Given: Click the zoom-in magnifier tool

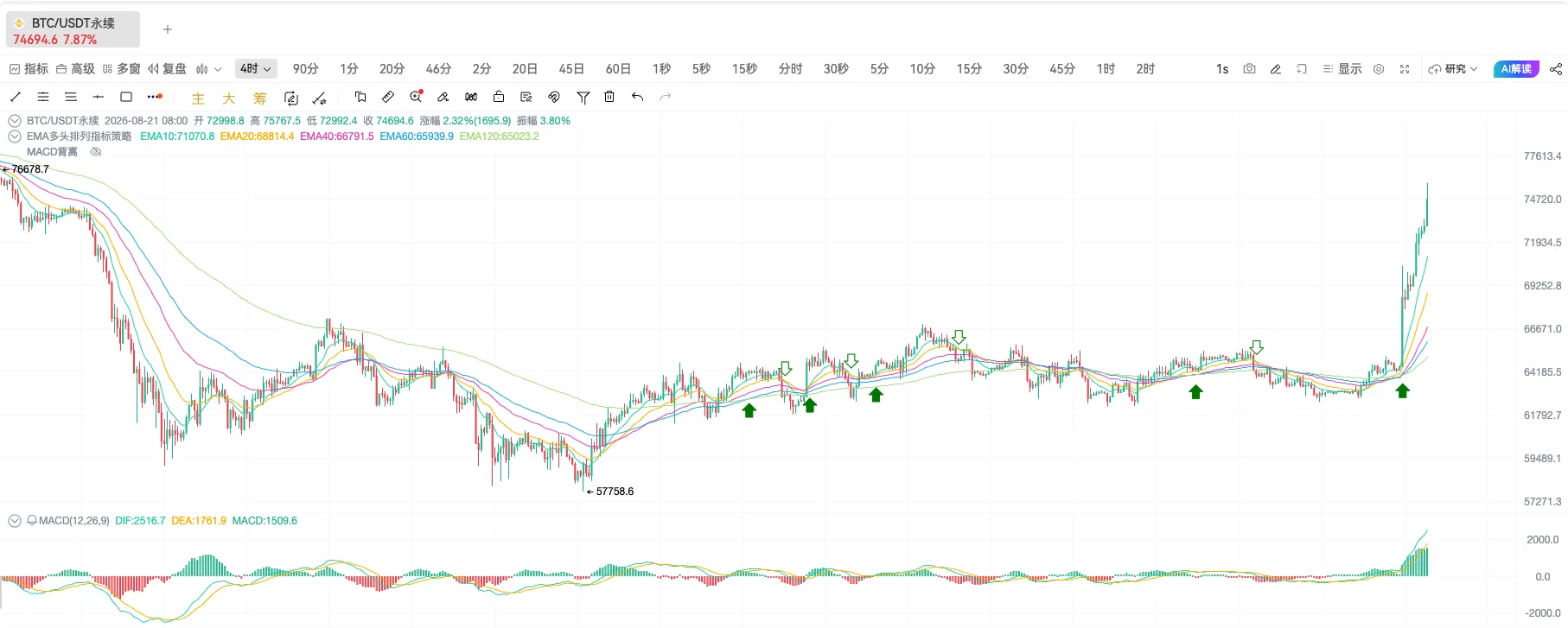Looking at the screenshot, I should click(417, 96).
